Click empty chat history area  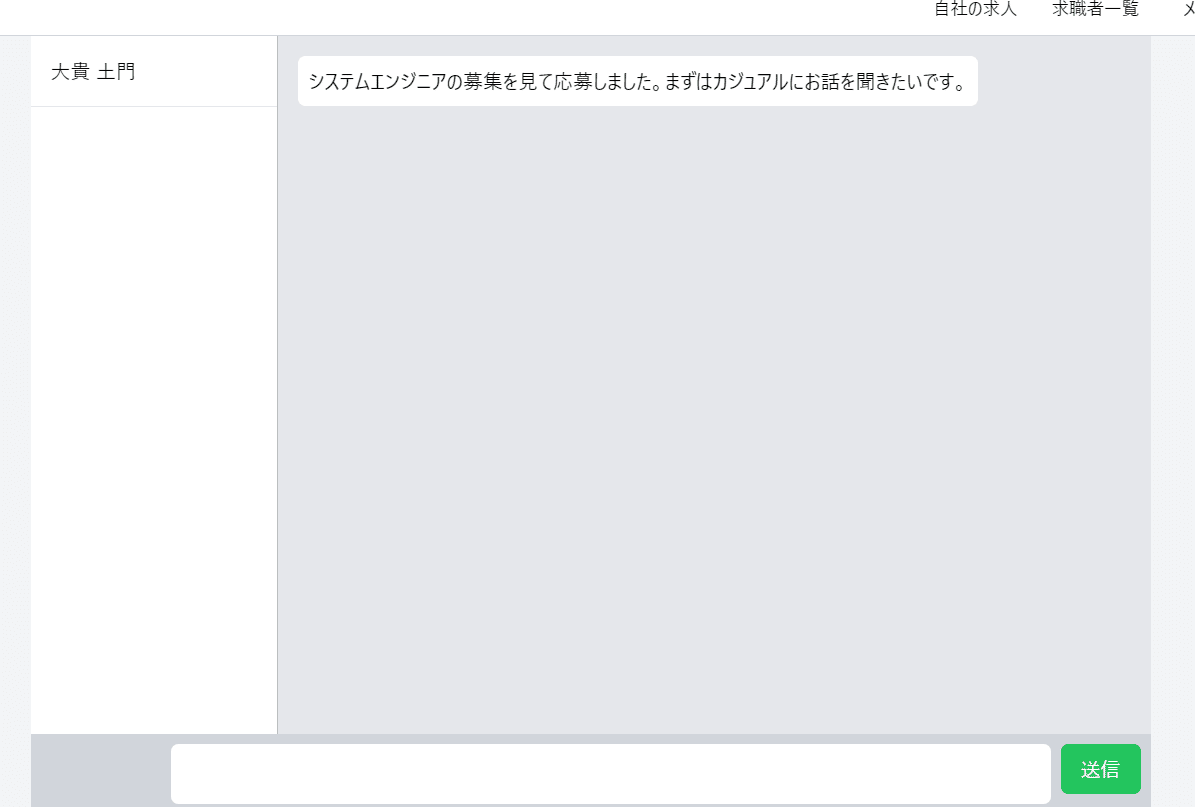pos(714,419)
